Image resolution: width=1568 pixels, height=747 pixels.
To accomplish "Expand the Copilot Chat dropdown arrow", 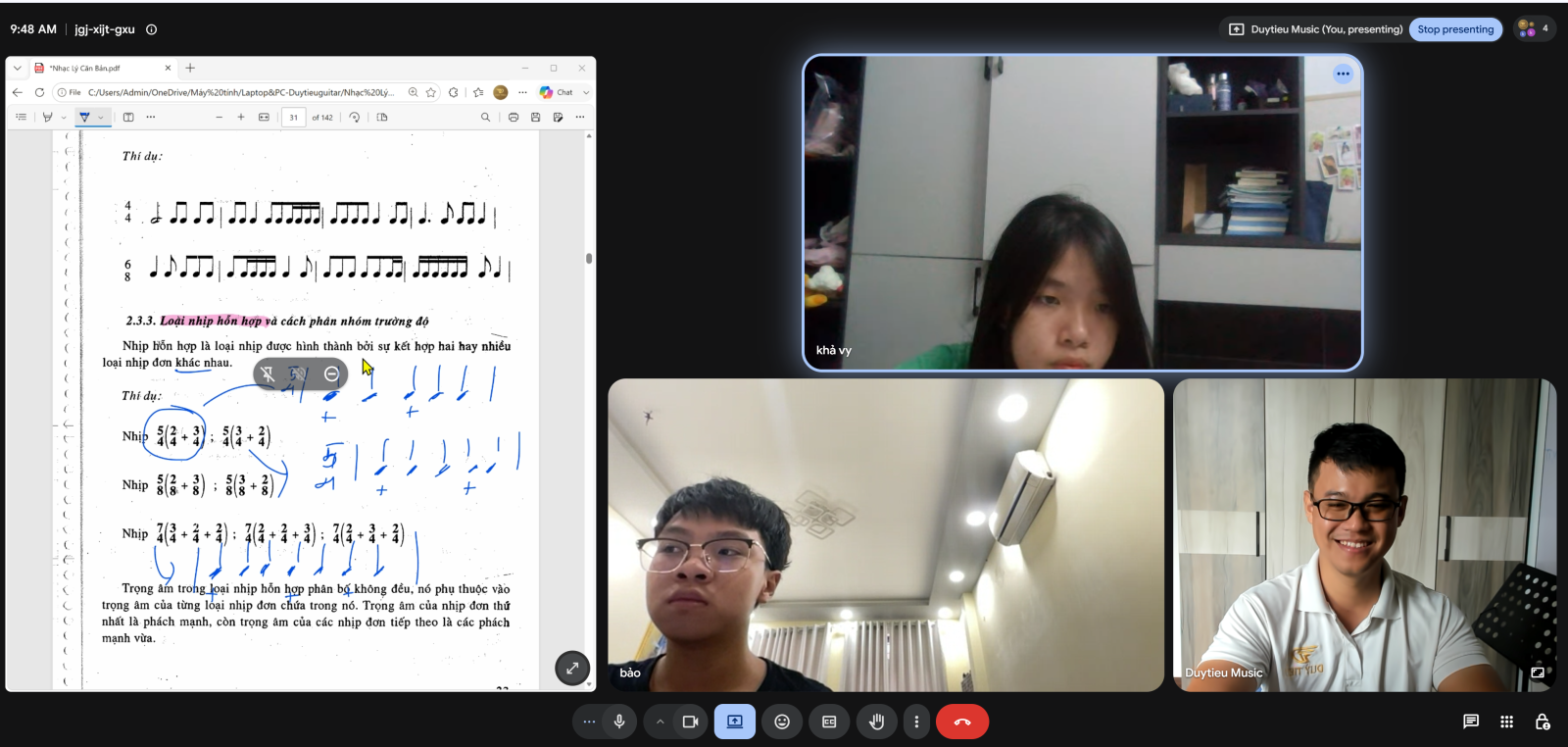I will 586,92.
